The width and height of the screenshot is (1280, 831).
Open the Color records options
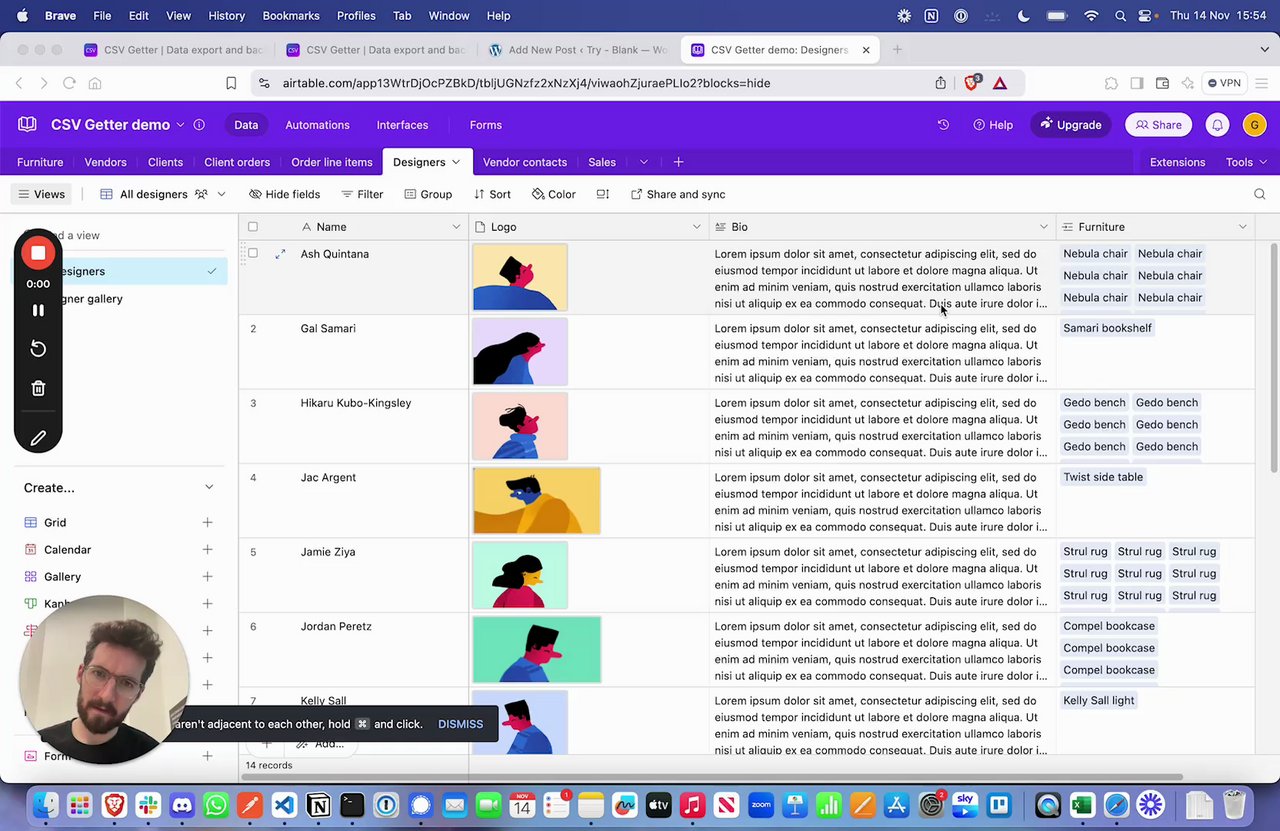pos(554,194)
